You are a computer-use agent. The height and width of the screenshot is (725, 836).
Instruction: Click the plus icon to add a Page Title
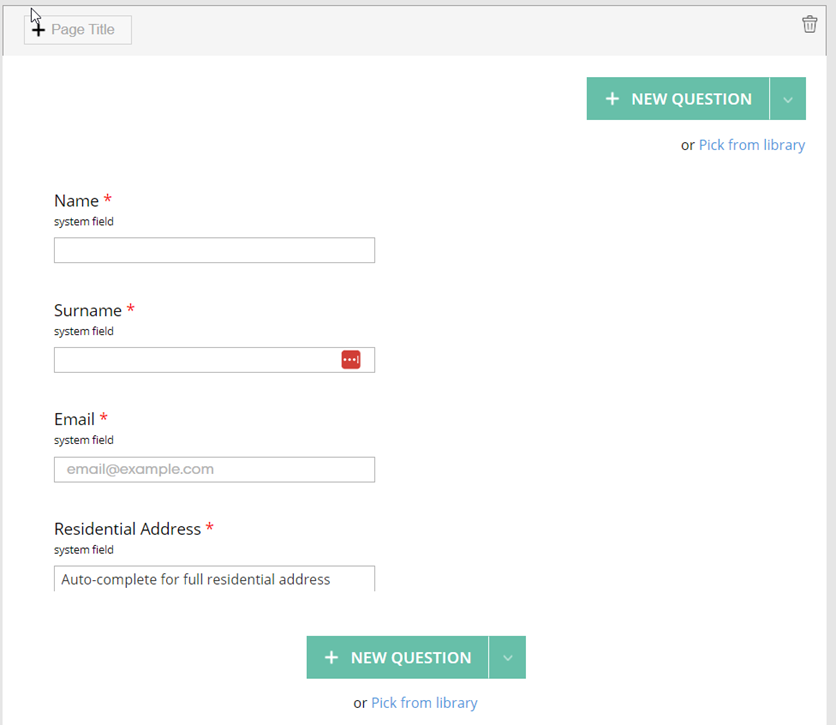[38, 29]
